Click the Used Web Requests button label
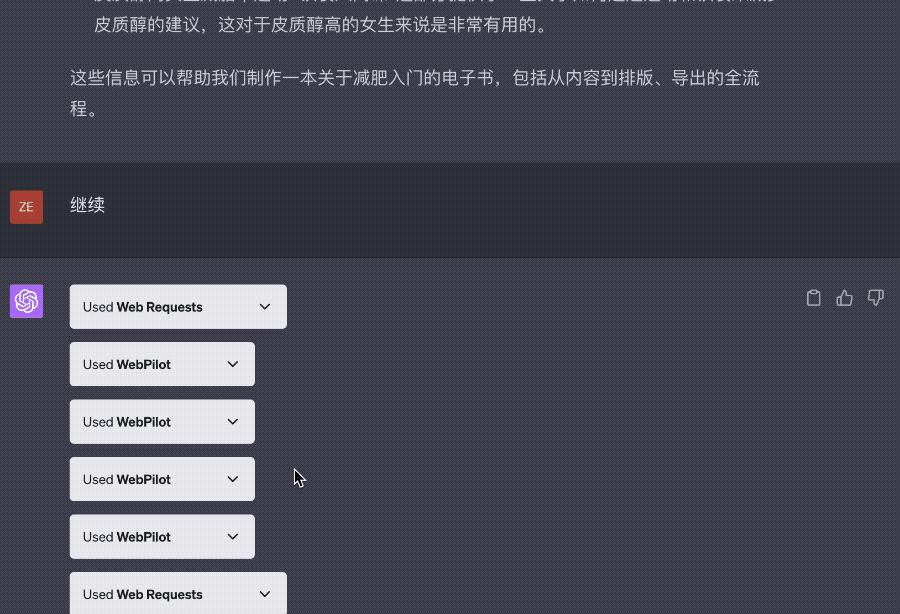900x614 pixels. (143, 306)
